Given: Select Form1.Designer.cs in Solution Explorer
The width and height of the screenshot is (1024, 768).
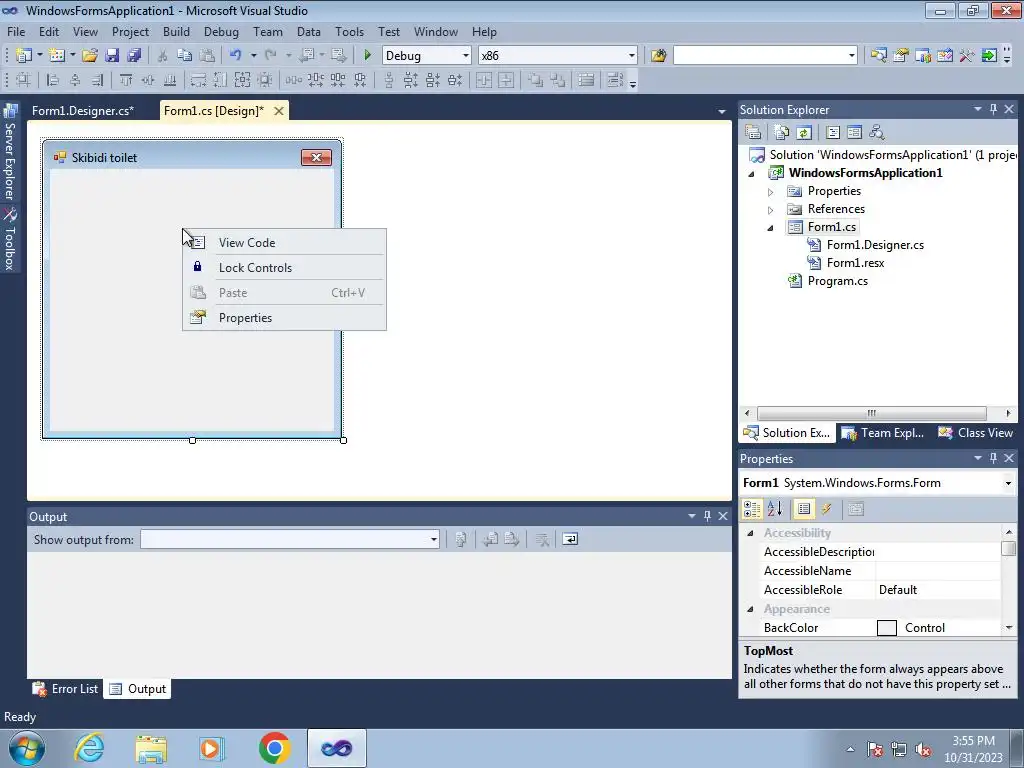Looking at the screenshot, I should pyautogui.click(x=875, y=245).
